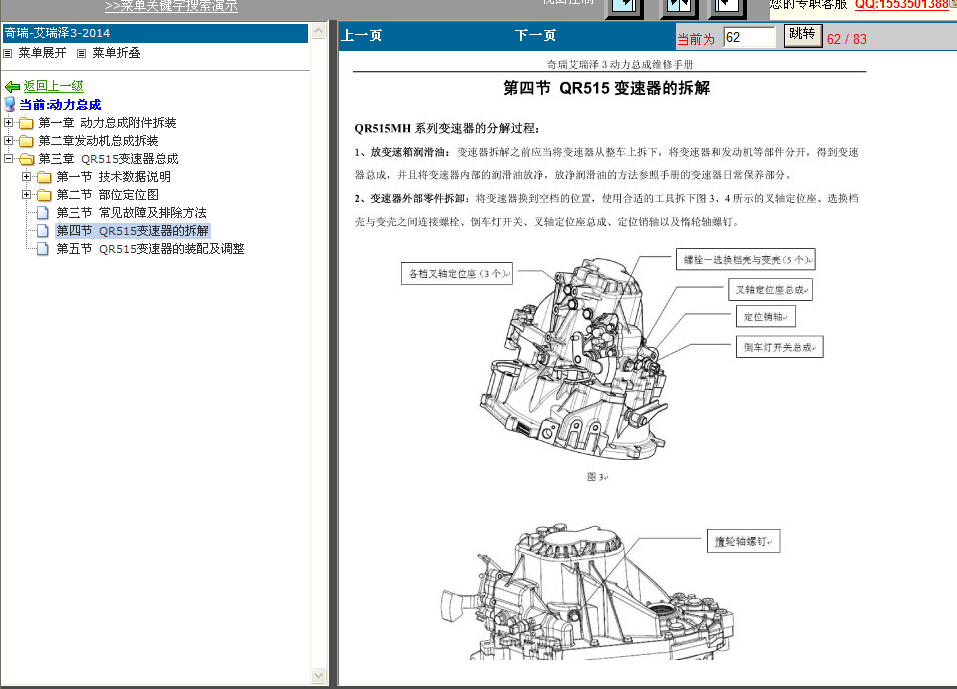Screen dimensions: 957x689
Task: Open 第三节 常见故障及排除方法
Action: tap(131, 212)
